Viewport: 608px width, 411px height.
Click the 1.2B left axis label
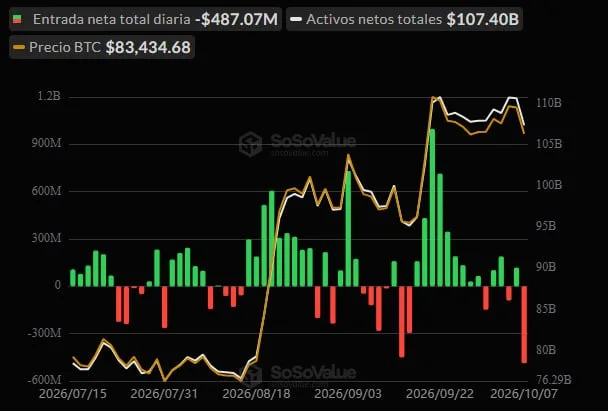49,96
